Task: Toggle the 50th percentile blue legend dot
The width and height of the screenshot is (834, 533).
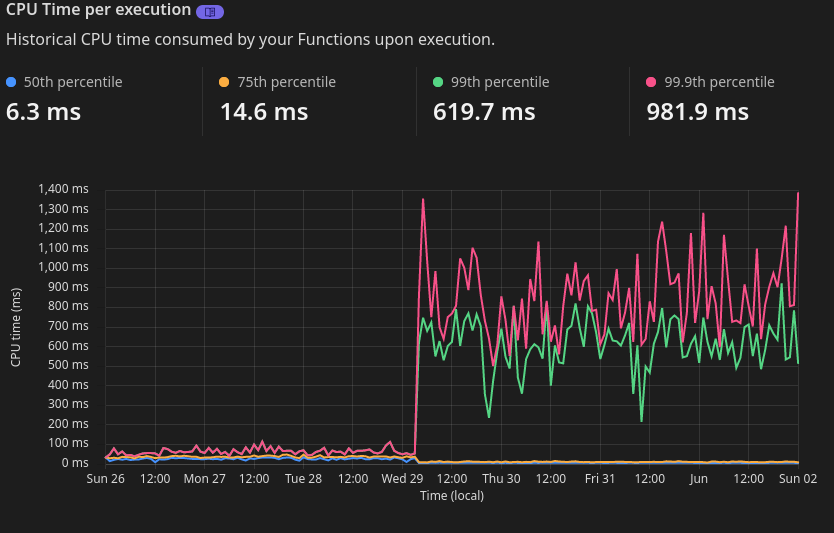Action: pyautogui.click(x=11, y=82)
